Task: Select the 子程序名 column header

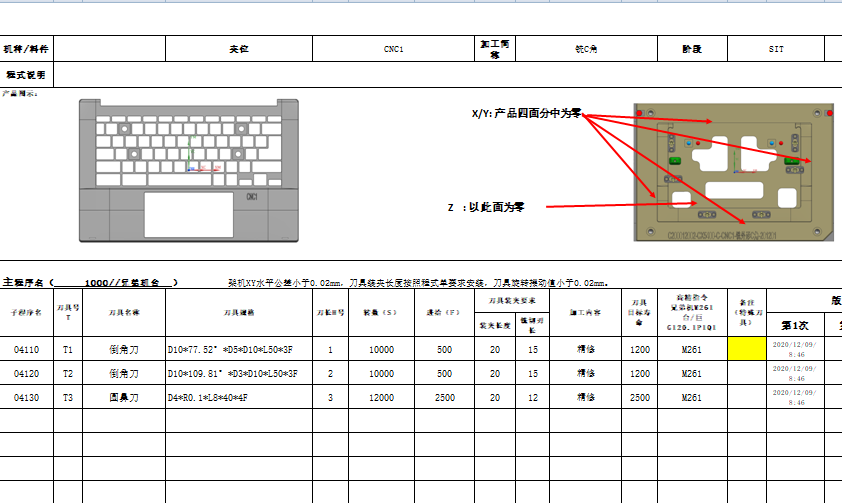Action: click(x=26, y=312)
